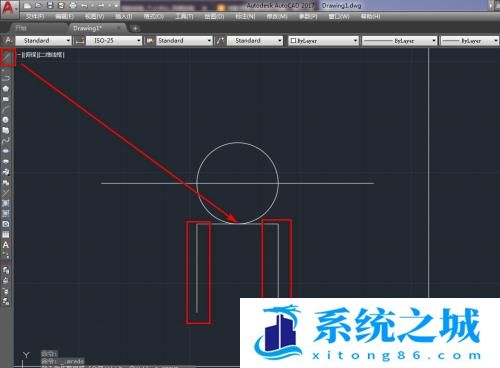Image resolution: width=500 pixels, height=368 pixels.
Task: Select the Spline tool in draw toolbar
Action: coord(6,140)
